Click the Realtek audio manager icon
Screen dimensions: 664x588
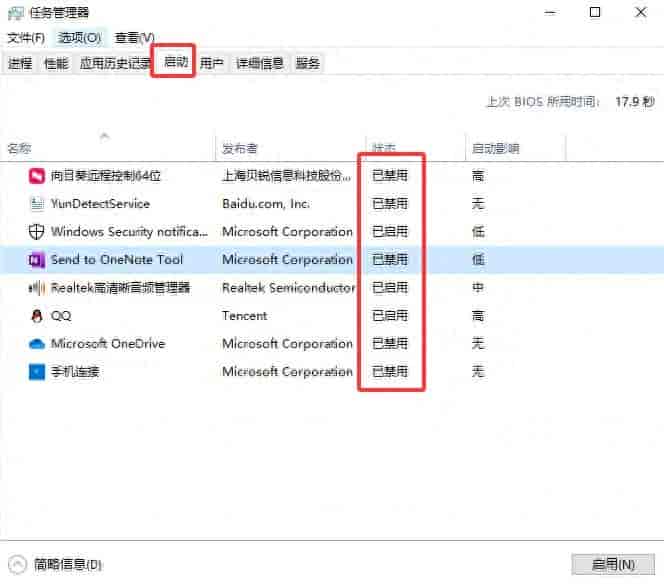[x=36, y=288]
